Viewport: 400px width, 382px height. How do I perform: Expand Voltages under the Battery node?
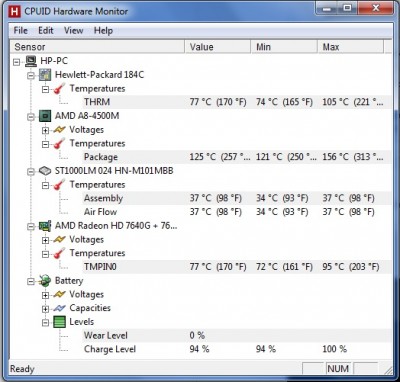(45, 295)
